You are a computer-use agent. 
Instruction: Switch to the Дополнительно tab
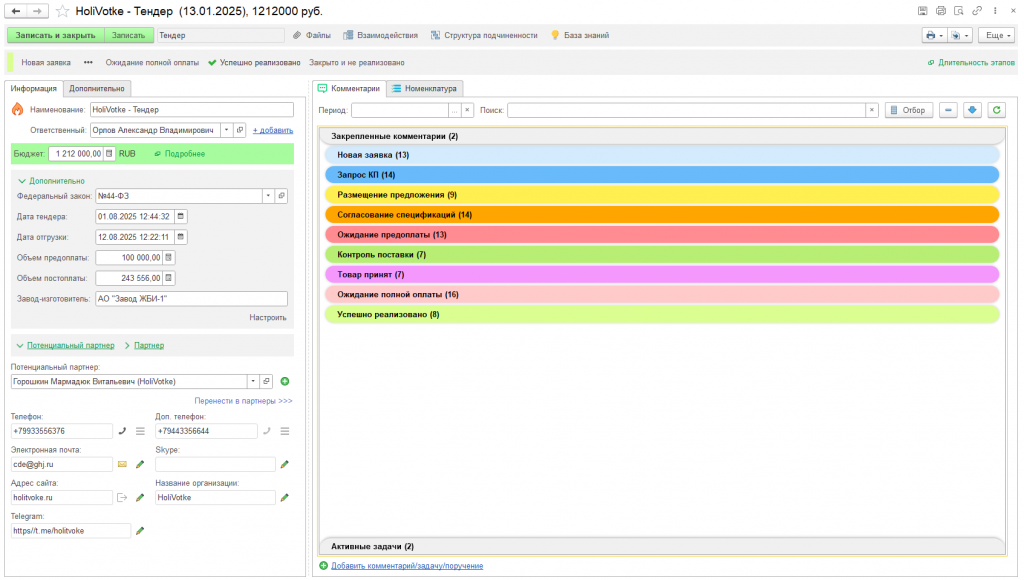point(97,88)
